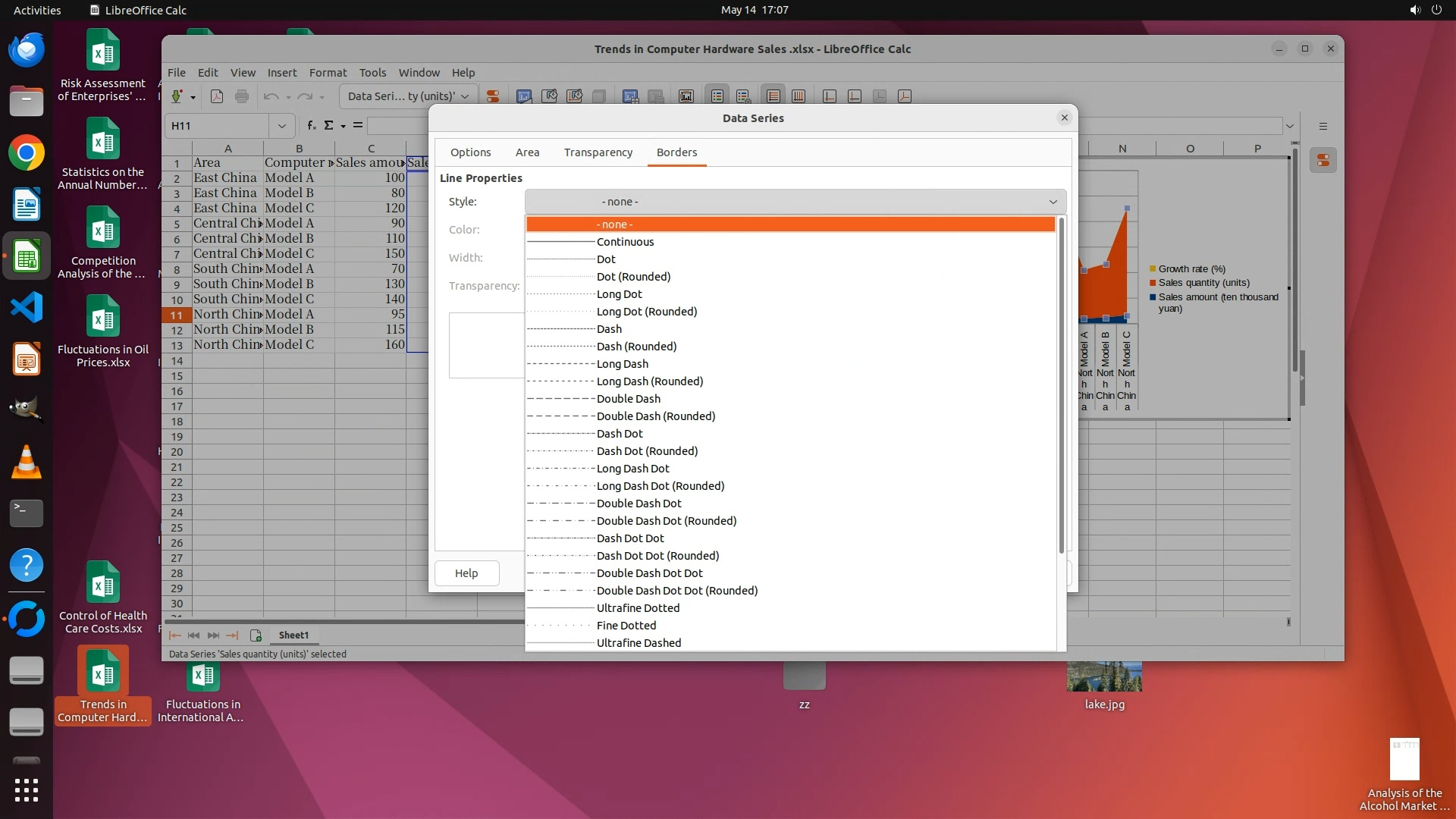
Task: Choose Double Dash from style list
Action: 628,399
